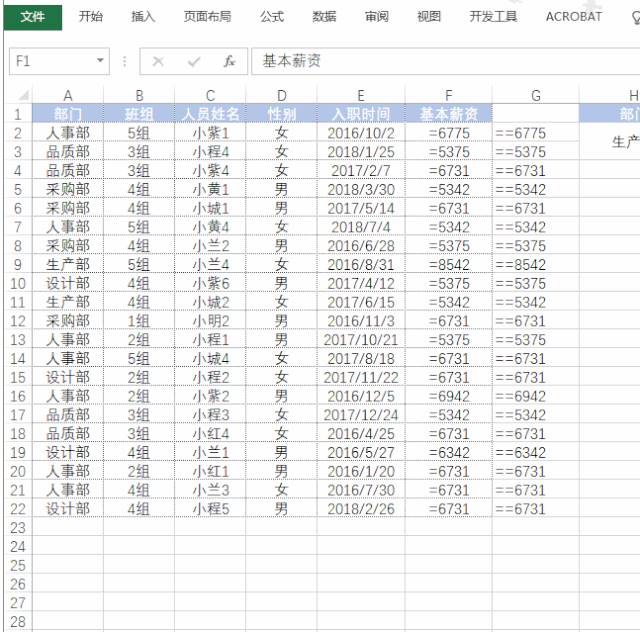Select cell 设计部 in row 19
The image size is (640, 632).
click(68, 452)
